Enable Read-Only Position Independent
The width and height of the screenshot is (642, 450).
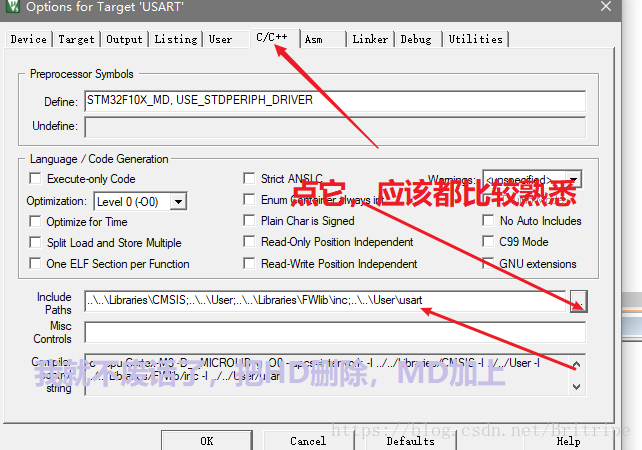249,241
